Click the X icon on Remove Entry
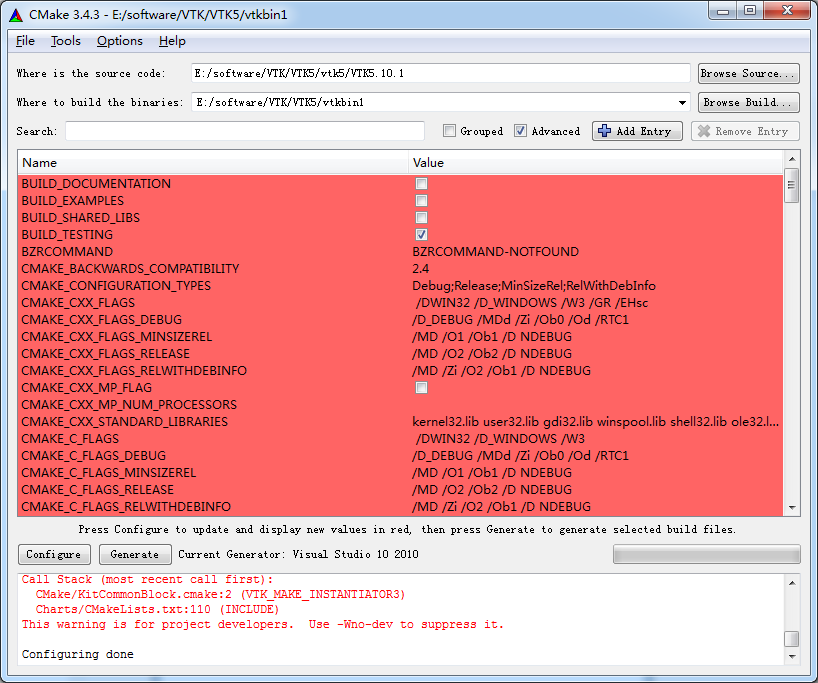The image size is (818, 683). [x=704, y=131]
